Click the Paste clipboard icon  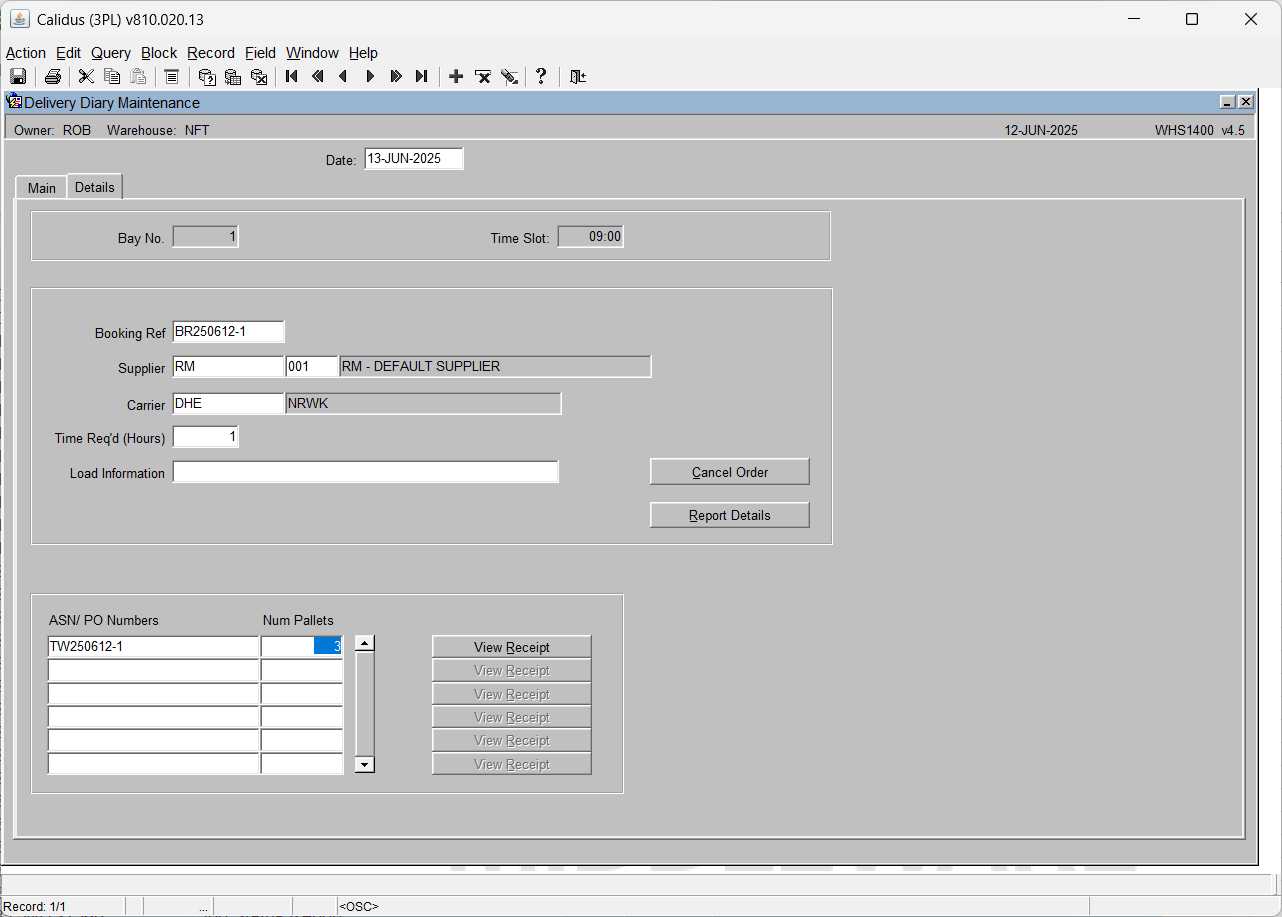click(138, 77)
